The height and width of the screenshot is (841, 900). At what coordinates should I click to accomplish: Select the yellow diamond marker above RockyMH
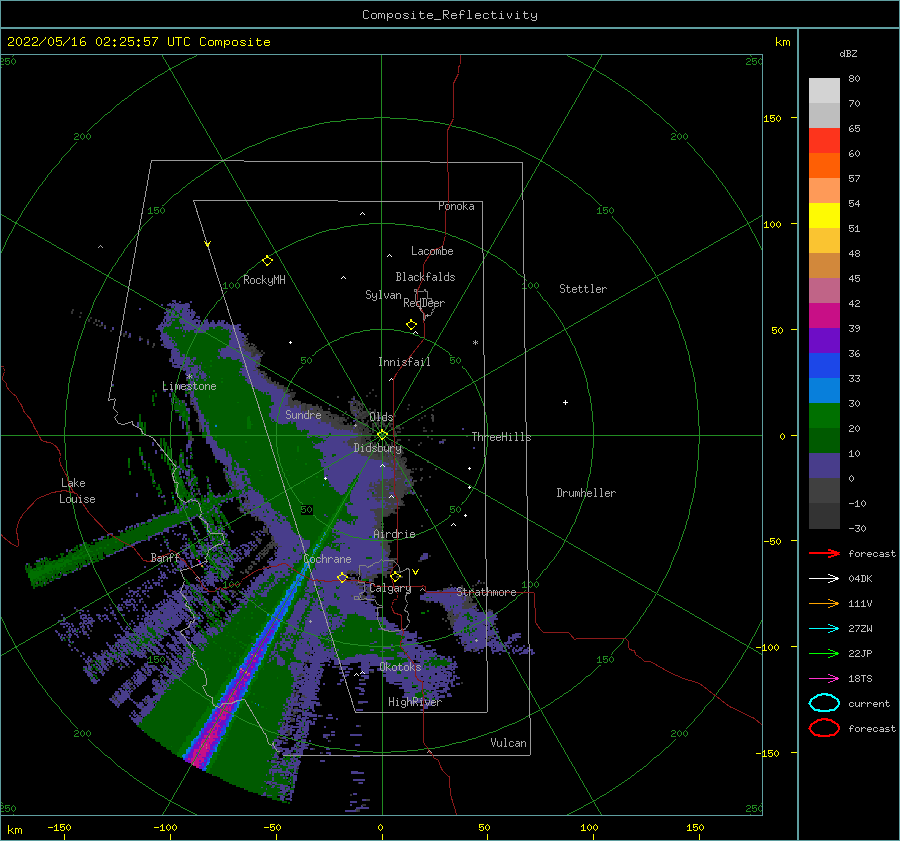point(267,261)
